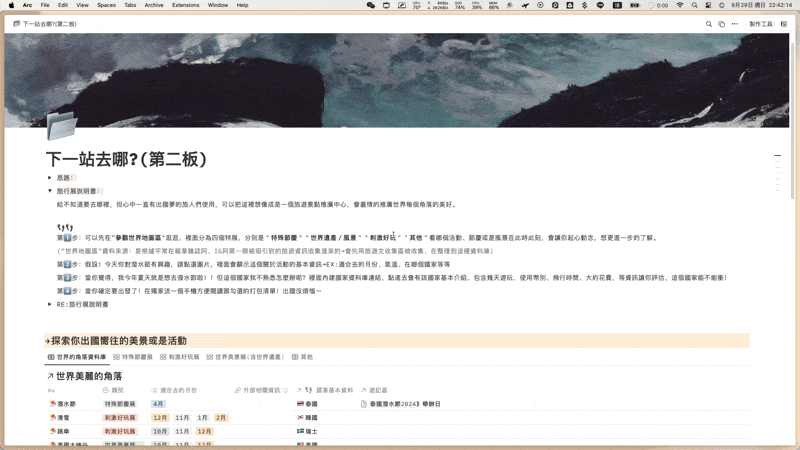Click heading 探索你出國嚮往的美景或是活動
Image resolution: width=800 pixels, height=450 pixels.
[119, 341]
